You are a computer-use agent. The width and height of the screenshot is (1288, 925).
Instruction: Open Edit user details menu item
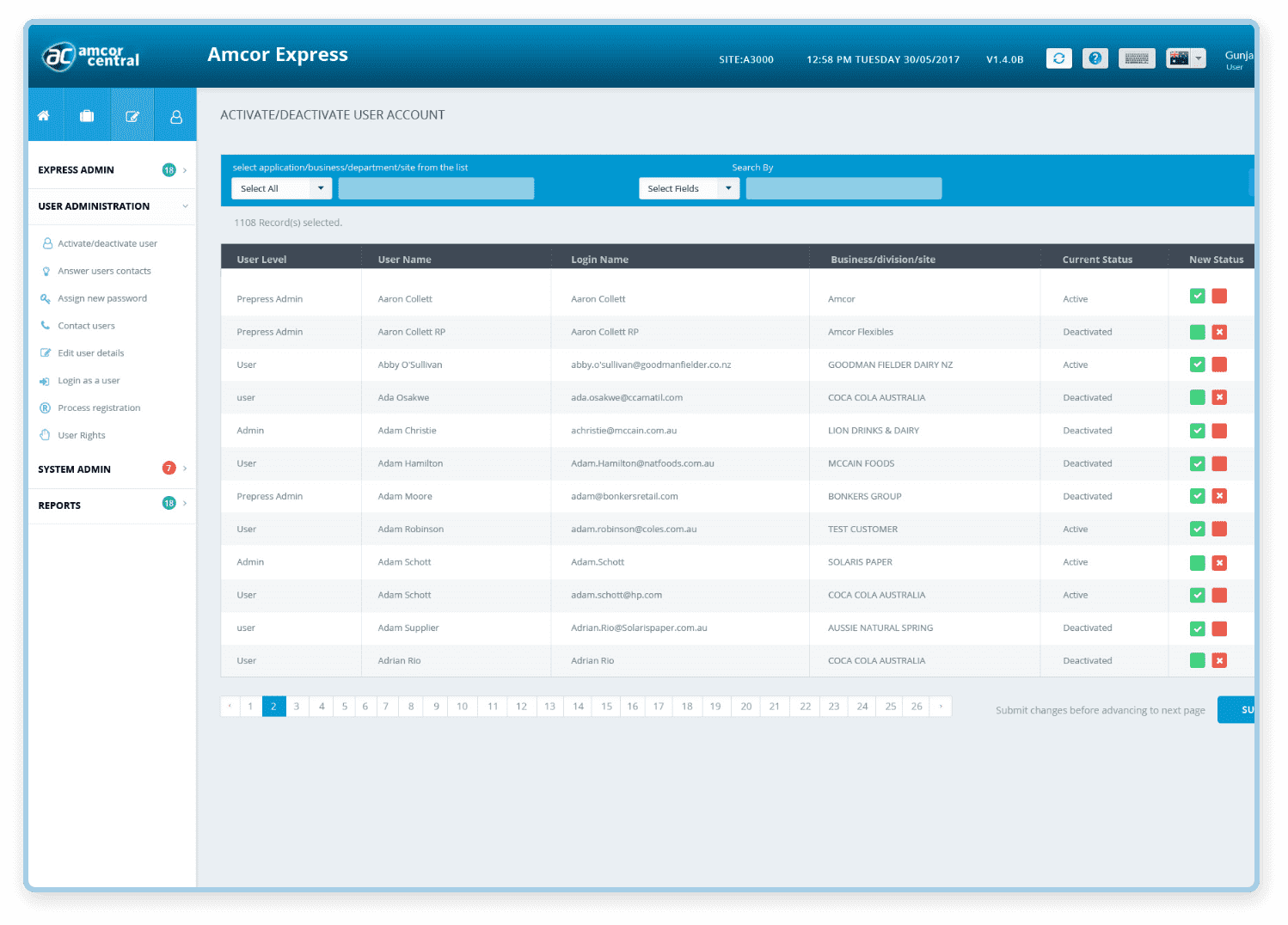(x=91, y=353)
